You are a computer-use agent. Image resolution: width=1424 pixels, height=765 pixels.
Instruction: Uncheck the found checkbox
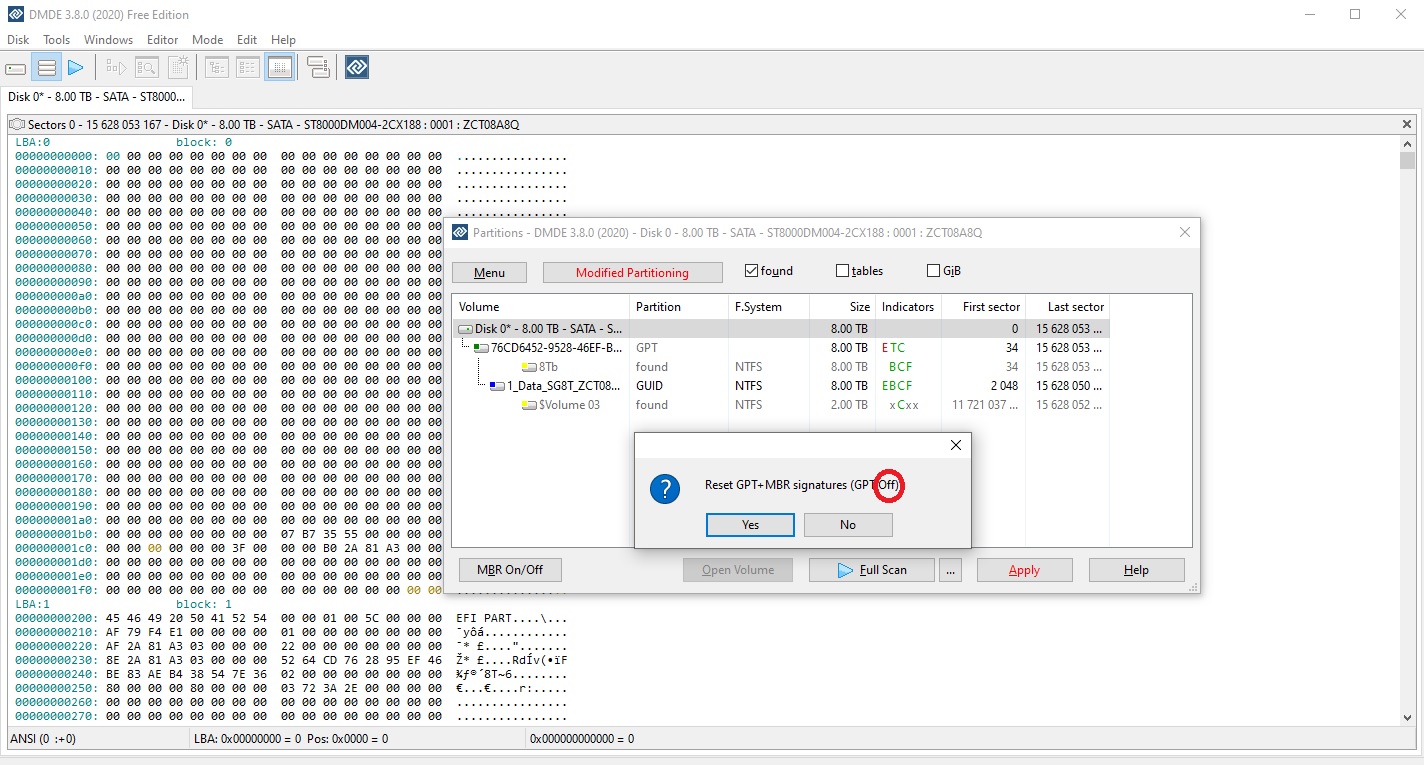coord(752,271)
